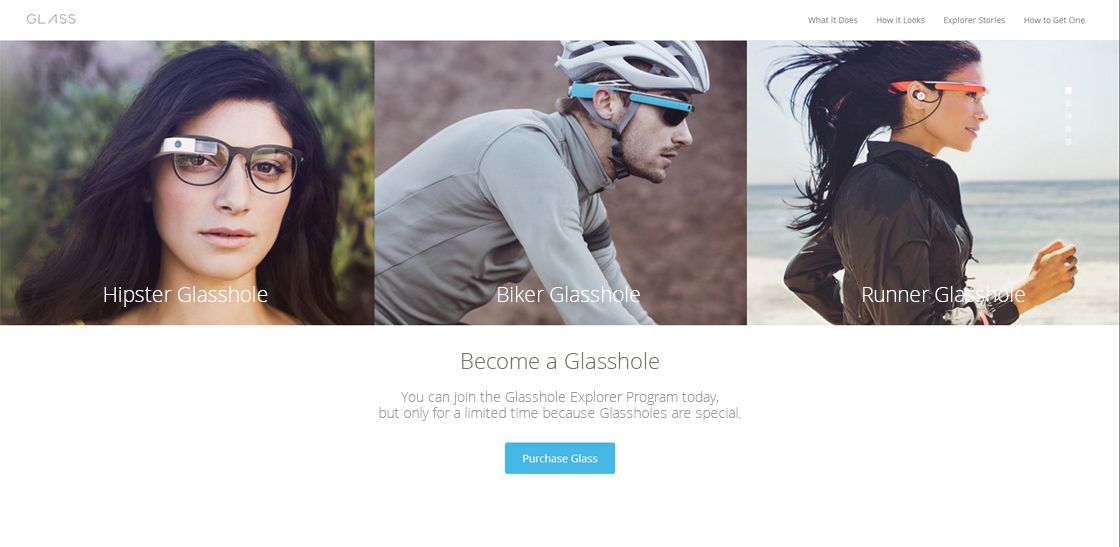Select the first active page indicator dot
This screenshot has width=1120, height=547.
(x=1069, y=91)
